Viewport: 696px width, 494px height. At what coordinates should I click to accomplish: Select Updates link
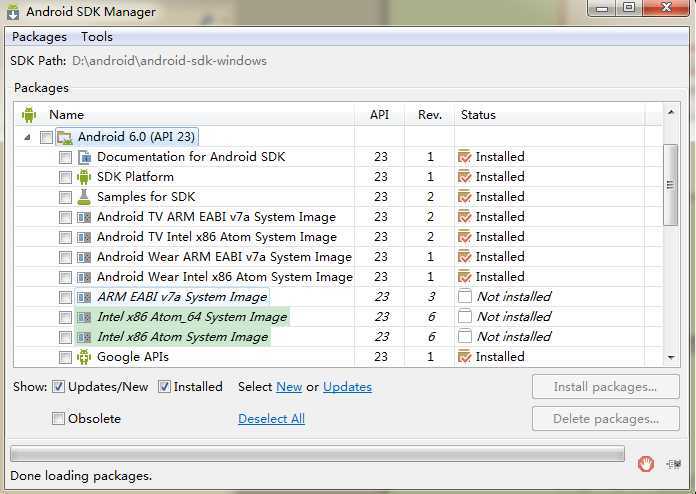(348, 387)
